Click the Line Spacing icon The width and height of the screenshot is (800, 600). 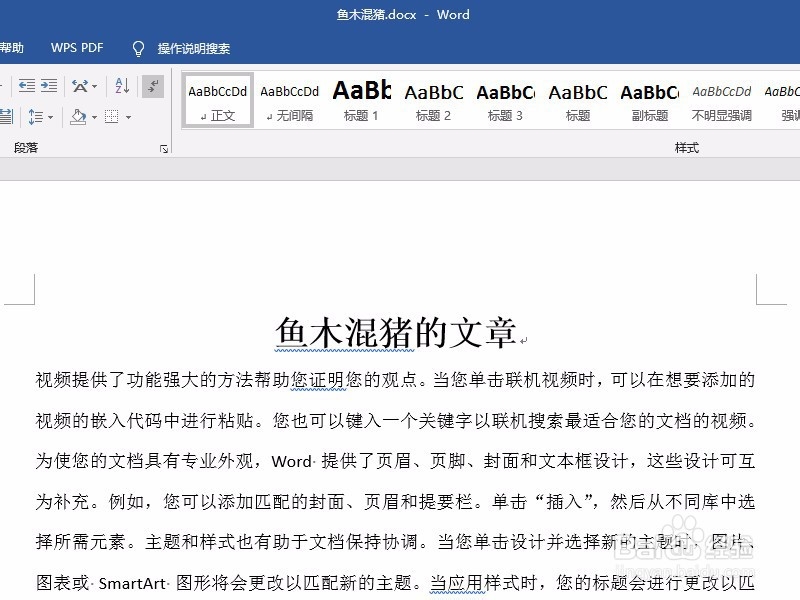34,115
